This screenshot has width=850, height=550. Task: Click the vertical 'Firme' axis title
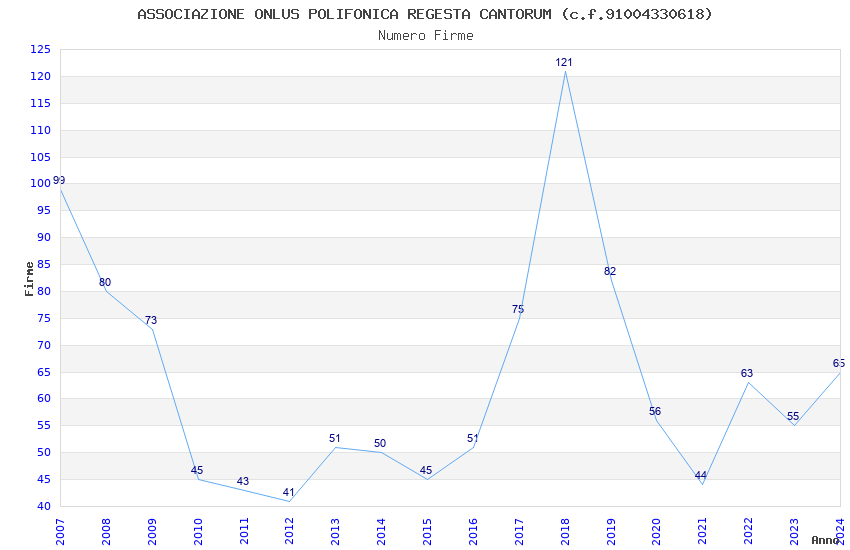(x=29, y=279)
